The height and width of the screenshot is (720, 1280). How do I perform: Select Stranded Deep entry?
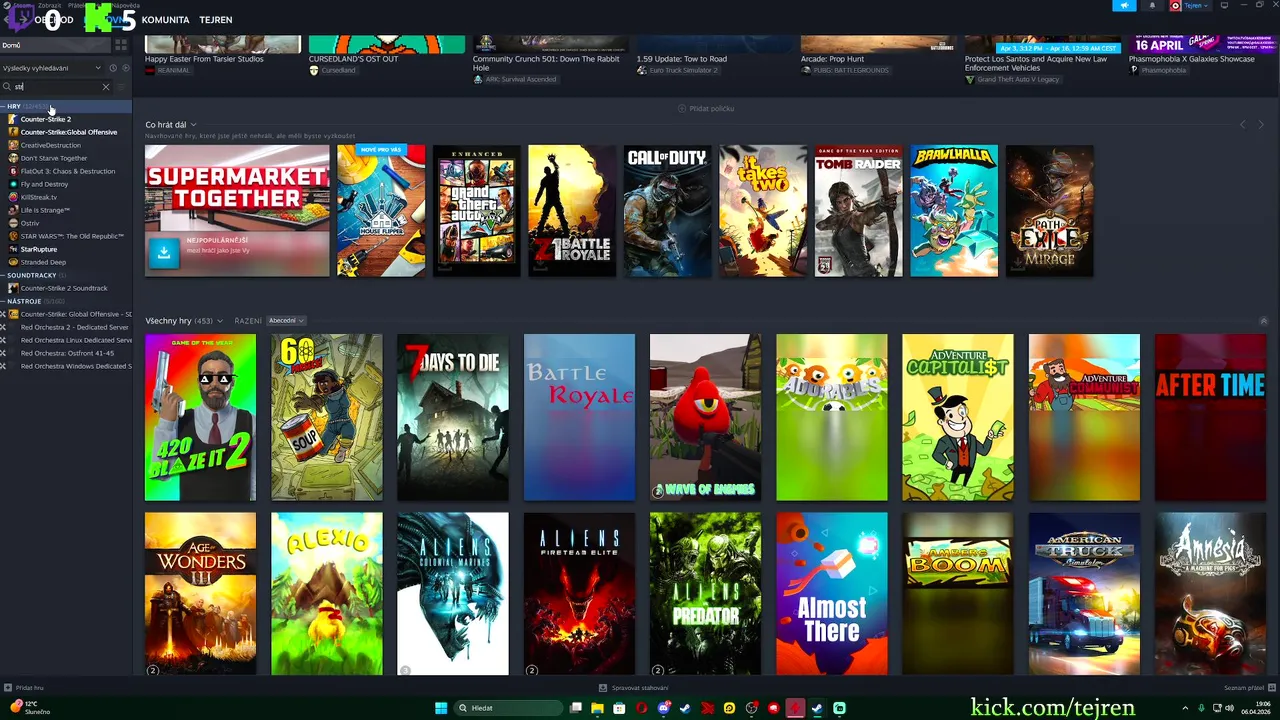[66, 262]
